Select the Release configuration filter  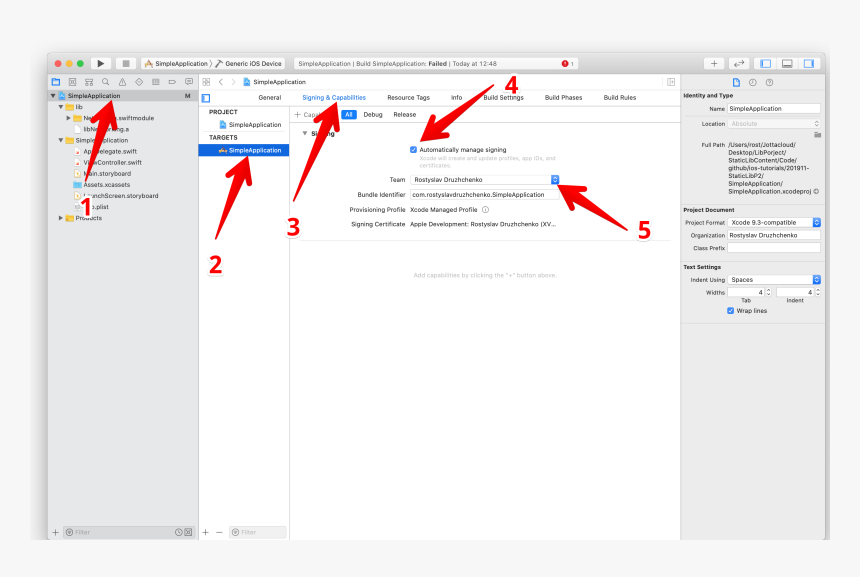(405, 115)
